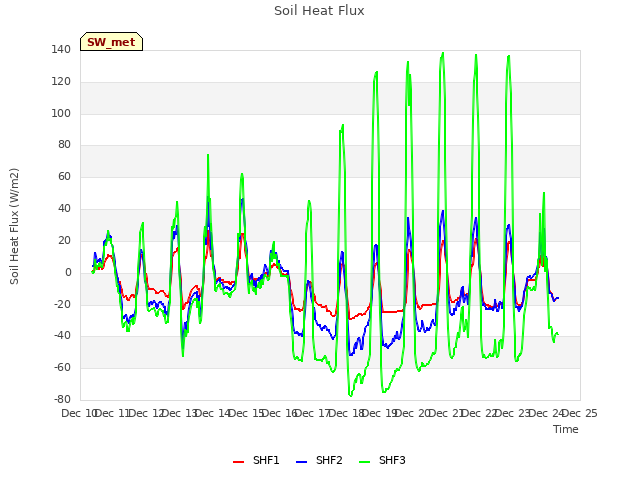Click the Dec 16 x-axis label
The image size is (640, 480).
[279, 413]
